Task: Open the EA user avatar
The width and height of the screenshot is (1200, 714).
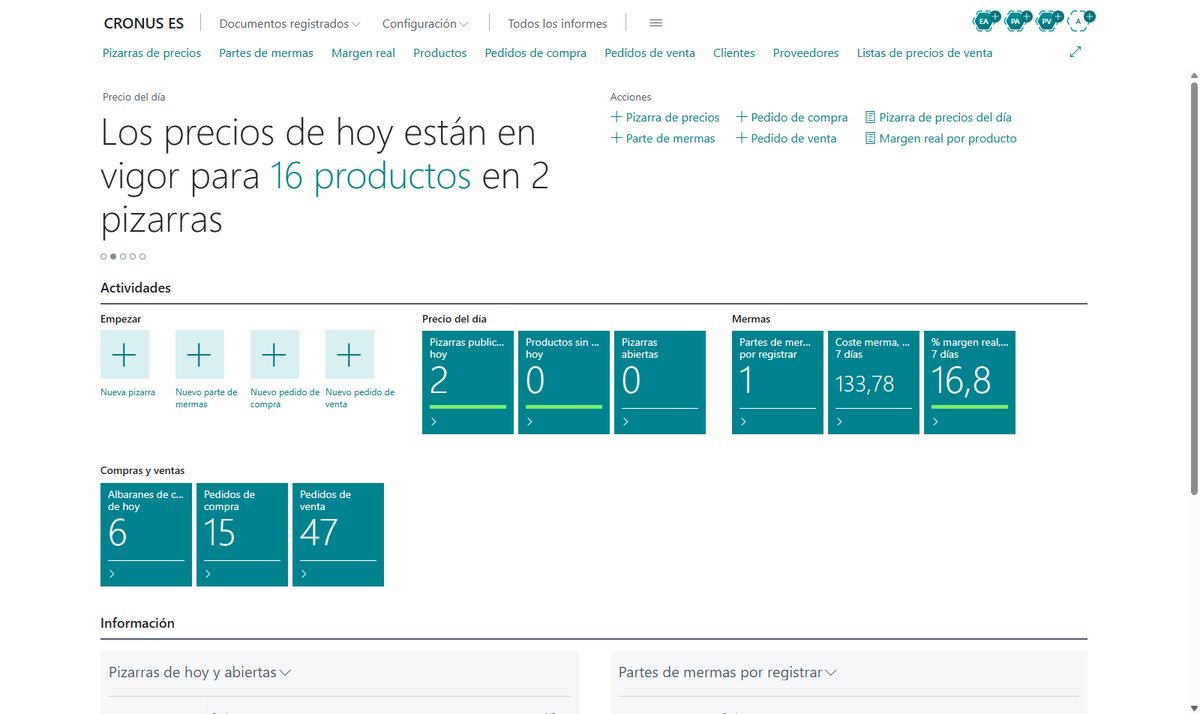Action: [x=985, y=20]
